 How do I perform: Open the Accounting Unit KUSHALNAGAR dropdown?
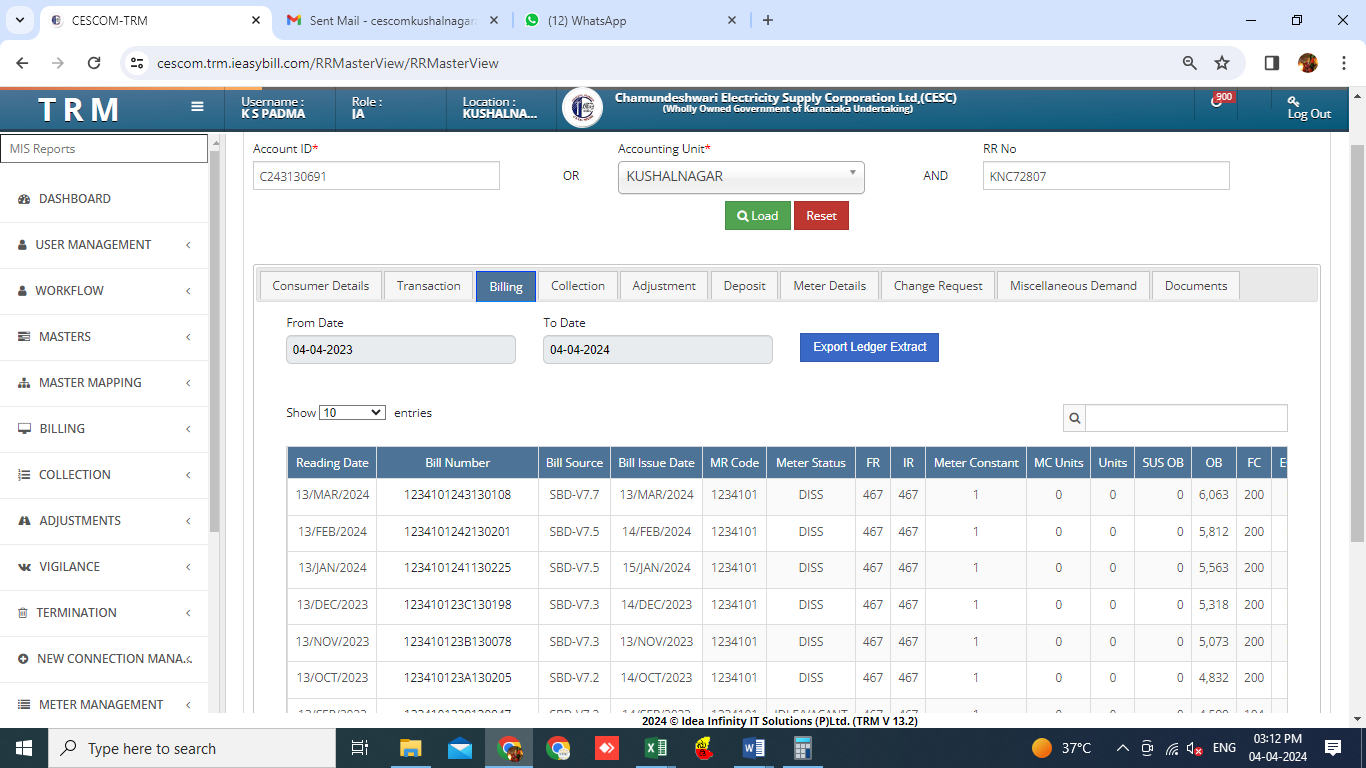pos(741,177)
